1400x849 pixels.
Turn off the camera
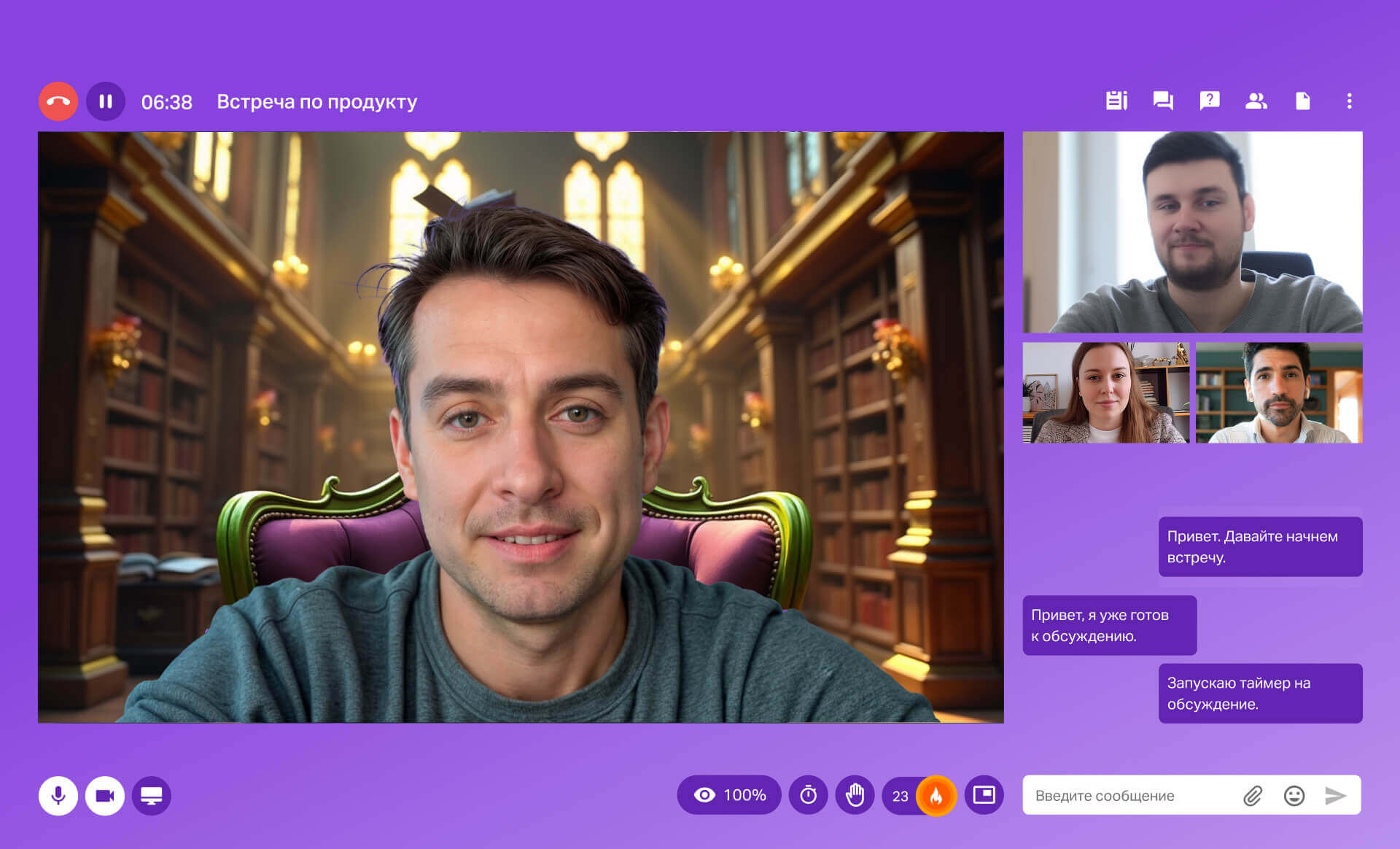(x=105, y=795)
